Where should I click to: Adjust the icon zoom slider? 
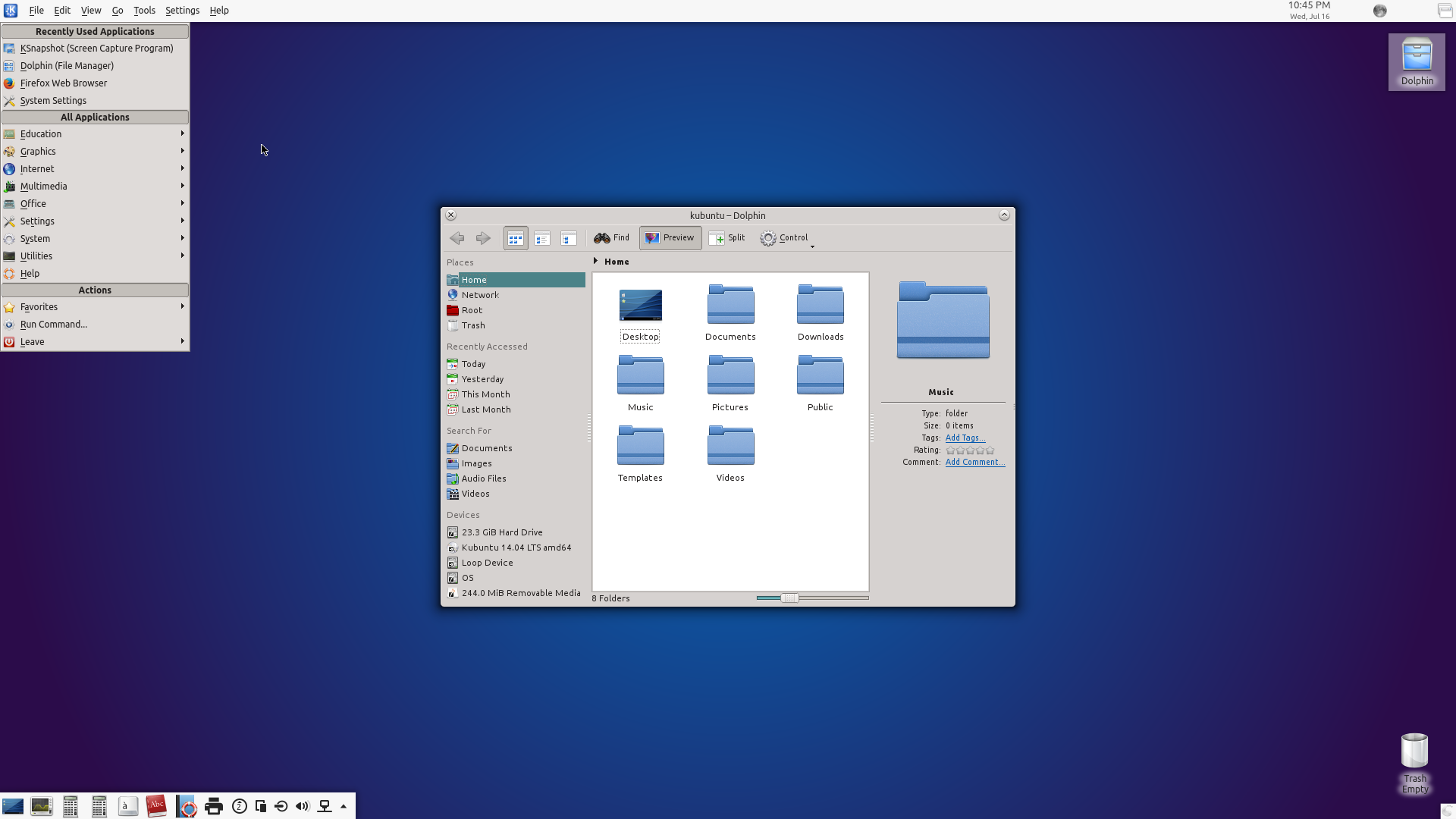click(x=789, y=598)
